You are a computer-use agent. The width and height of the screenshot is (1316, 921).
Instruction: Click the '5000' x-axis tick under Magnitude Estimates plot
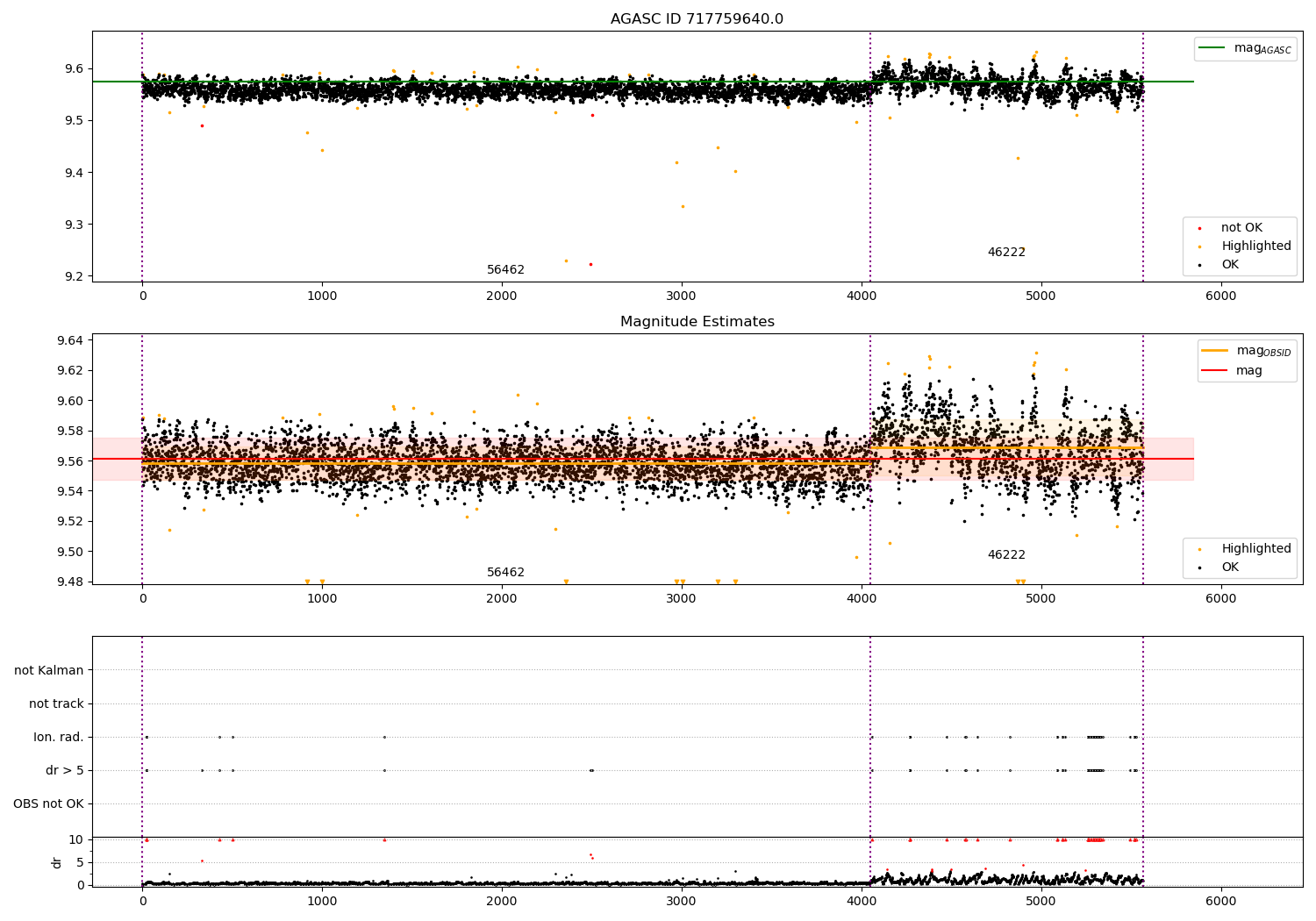coord(1041,599)
